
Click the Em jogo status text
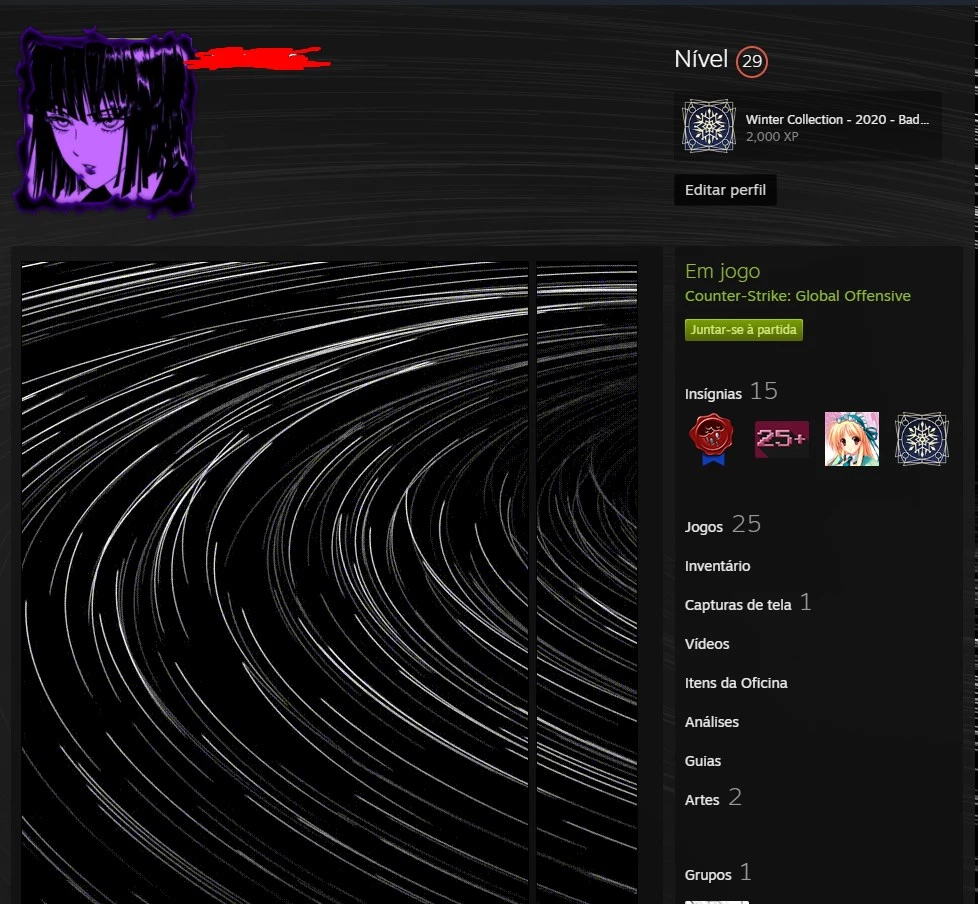[722, 271]
